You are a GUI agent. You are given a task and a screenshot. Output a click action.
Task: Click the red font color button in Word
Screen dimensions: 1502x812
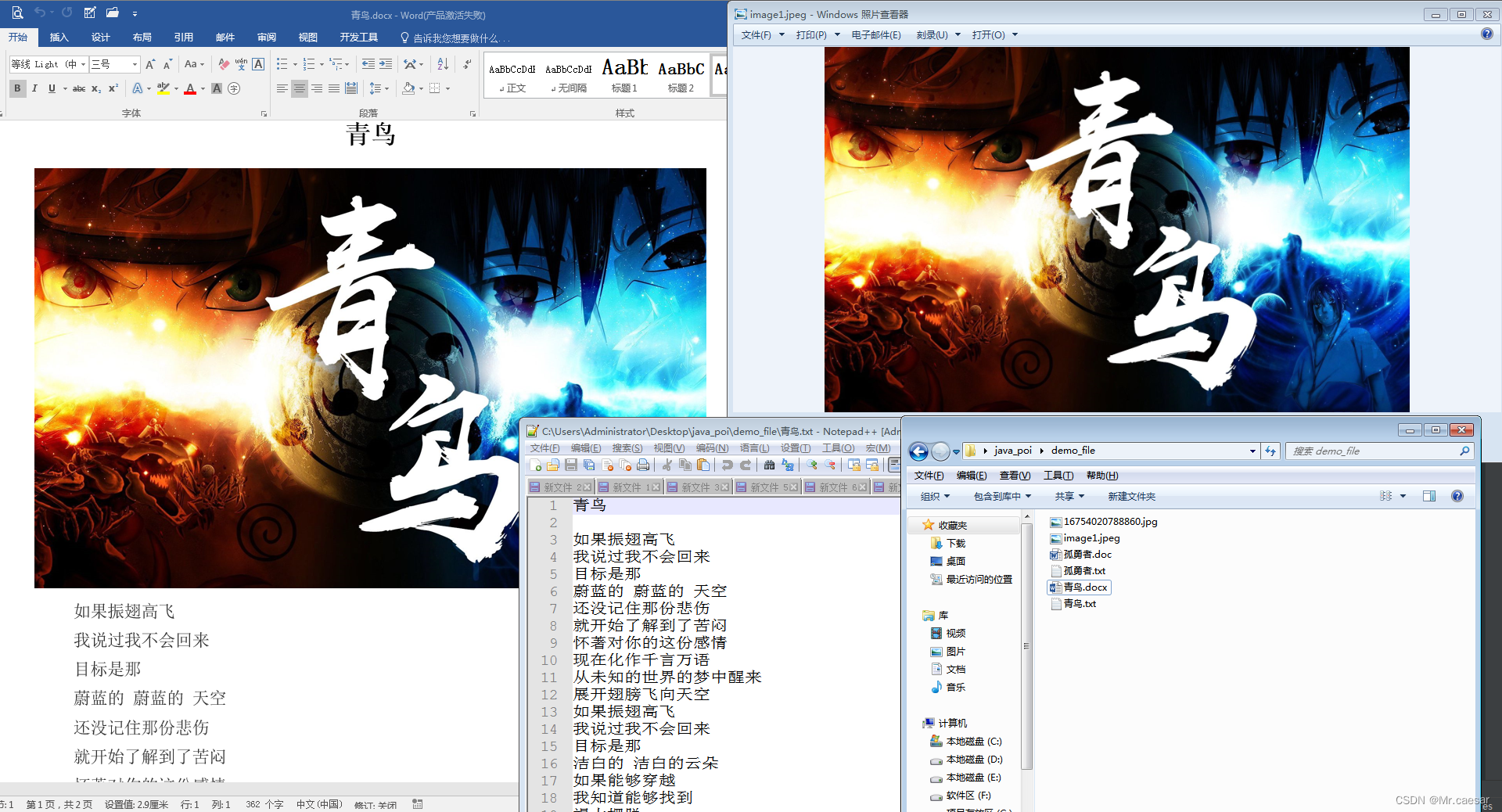[190, 88]
